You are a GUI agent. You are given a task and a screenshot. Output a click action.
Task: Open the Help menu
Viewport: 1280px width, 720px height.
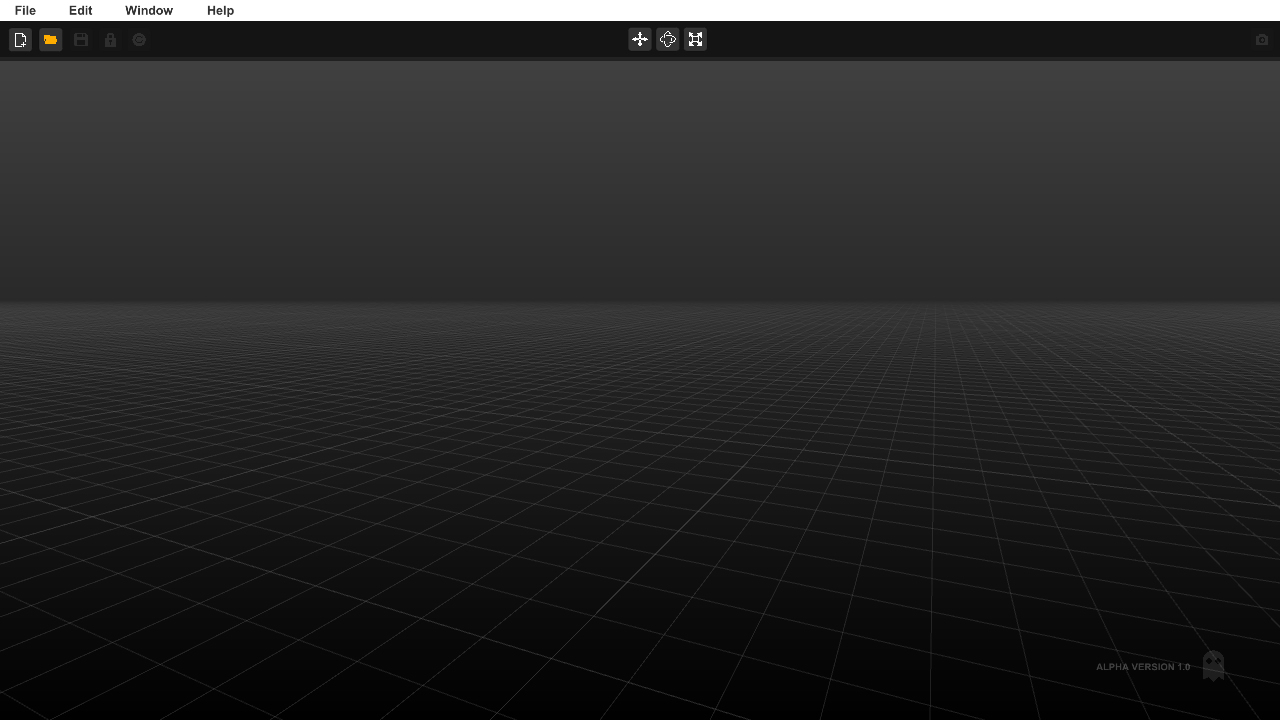(220, 10)
